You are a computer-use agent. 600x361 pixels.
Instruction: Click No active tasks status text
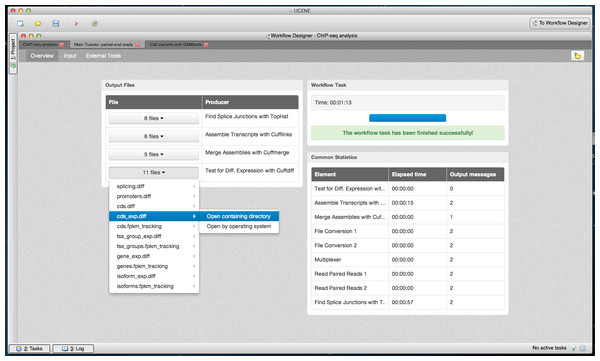549,348
